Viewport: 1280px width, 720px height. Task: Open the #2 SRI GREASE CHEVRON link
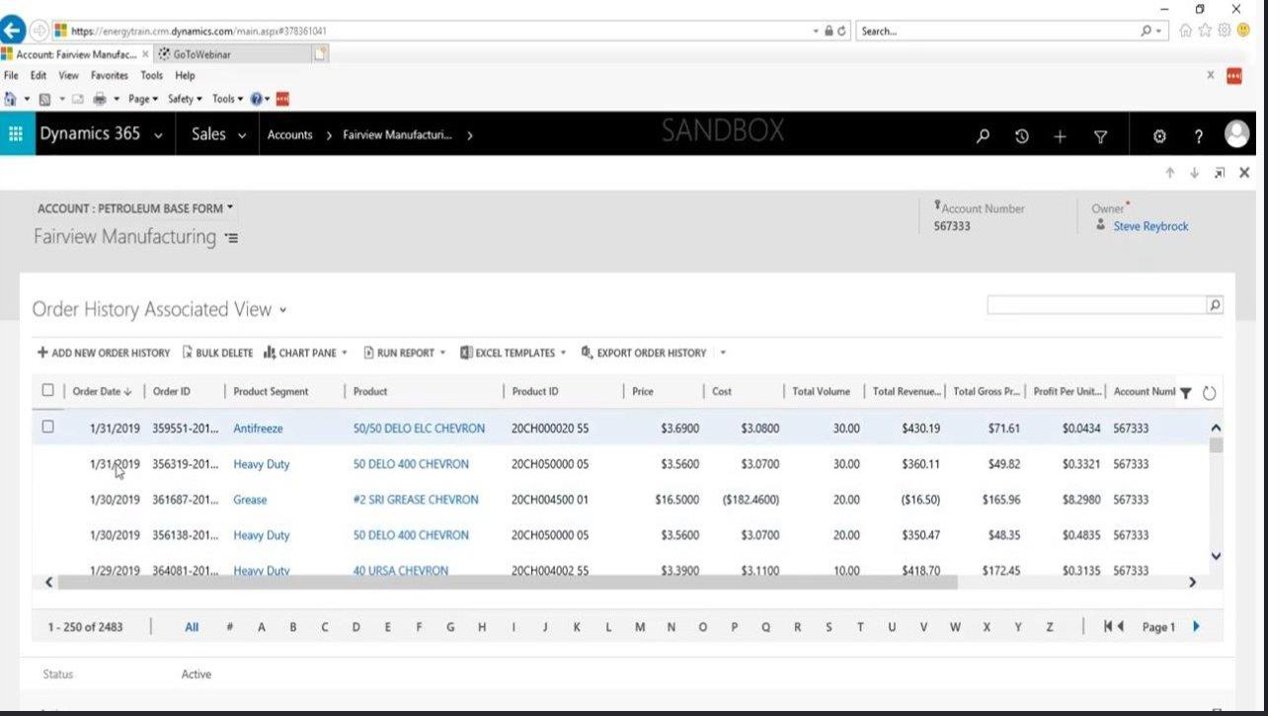click(416, 500)
